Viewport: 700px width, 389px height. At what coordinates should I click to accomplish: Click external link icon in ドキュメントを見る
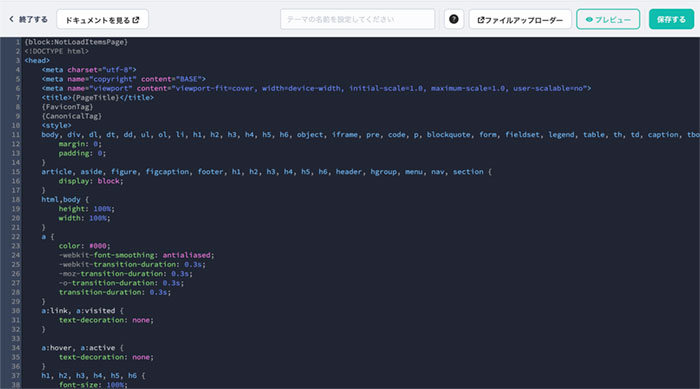coord(136,20)
